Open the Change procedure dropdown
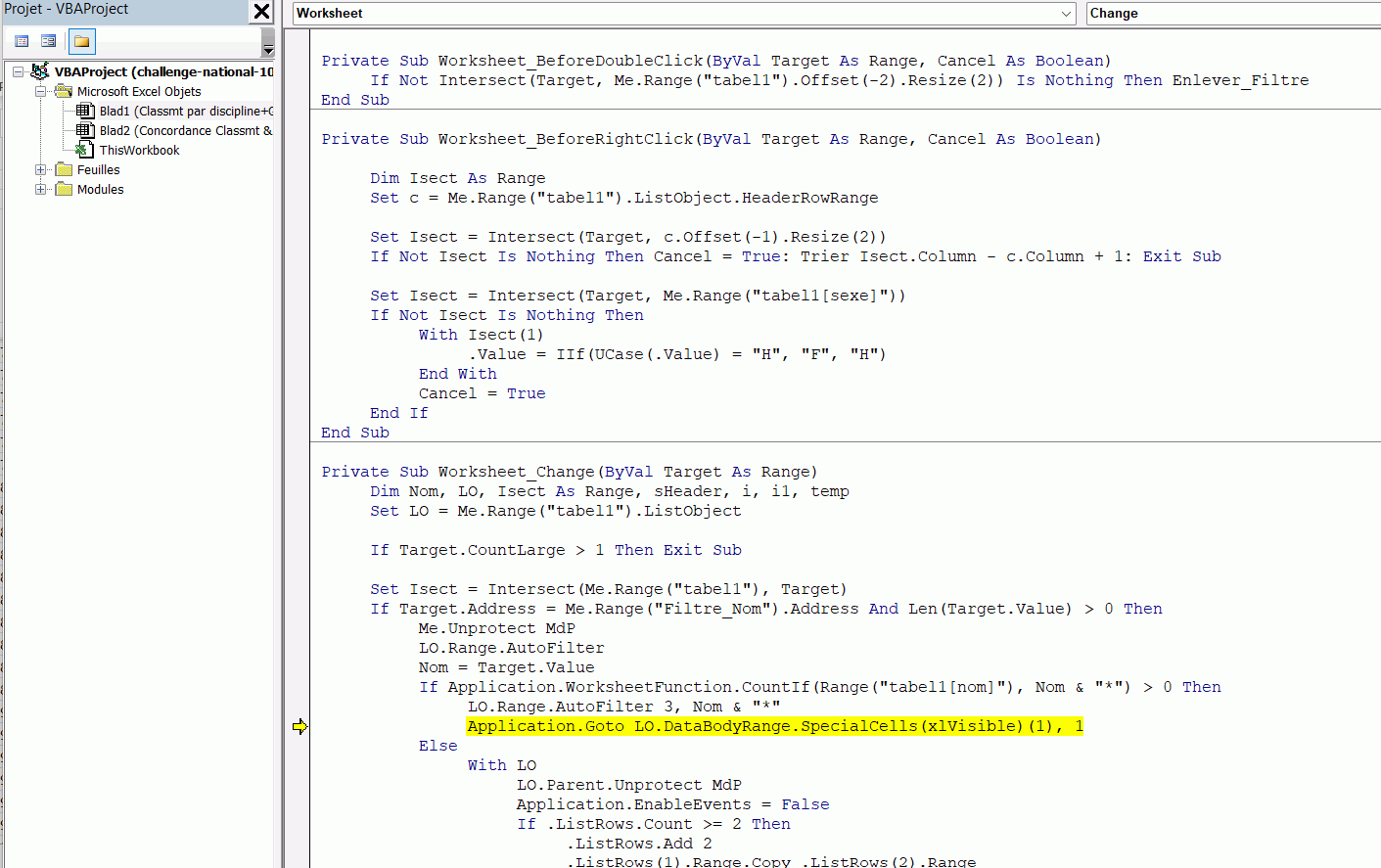Viewport: 1381px width, 868px height. coord(1233,14)
